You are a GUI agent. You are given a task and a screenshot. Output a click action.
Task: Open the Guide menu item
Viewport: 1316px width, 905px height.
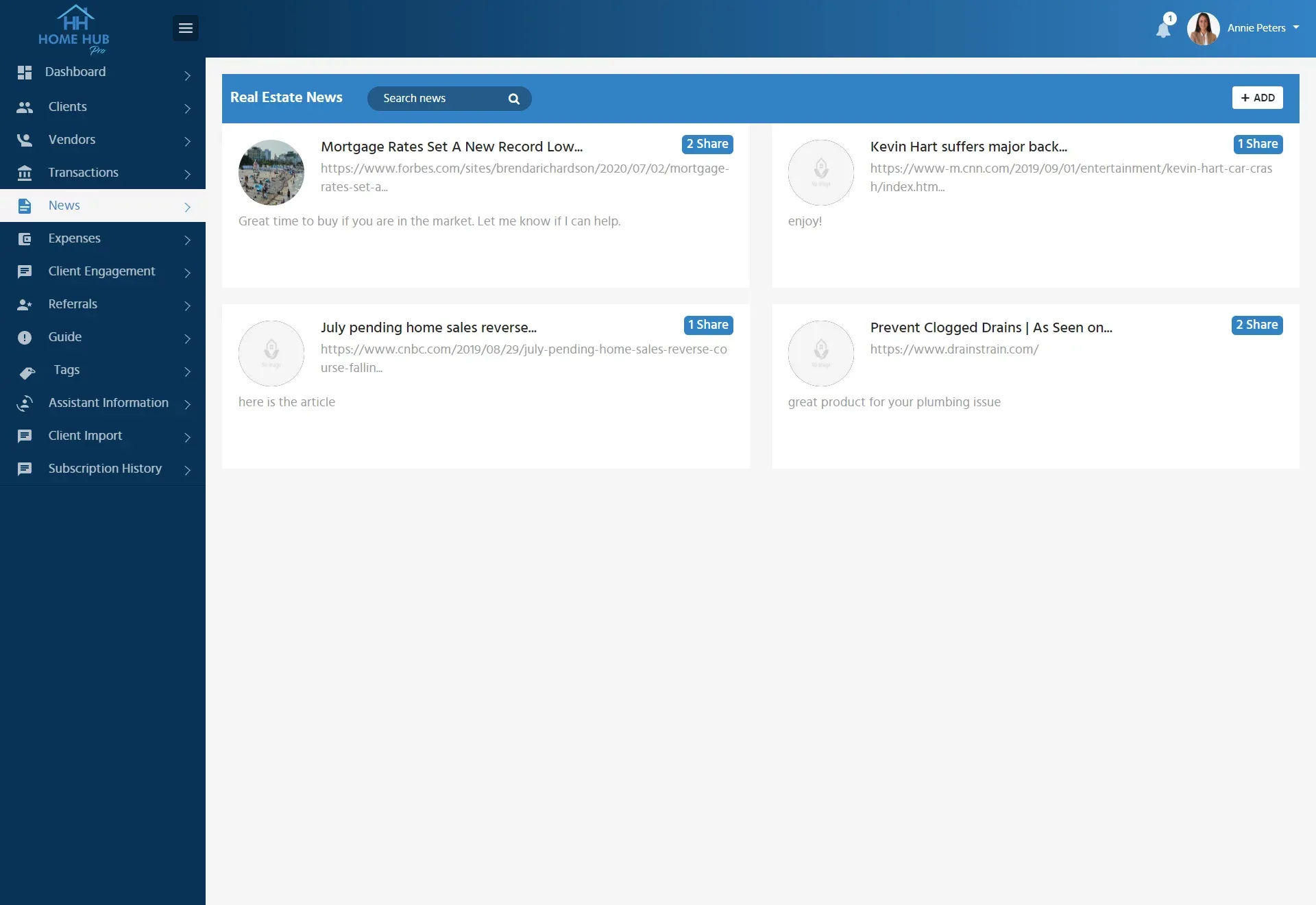tap(103, 337)
